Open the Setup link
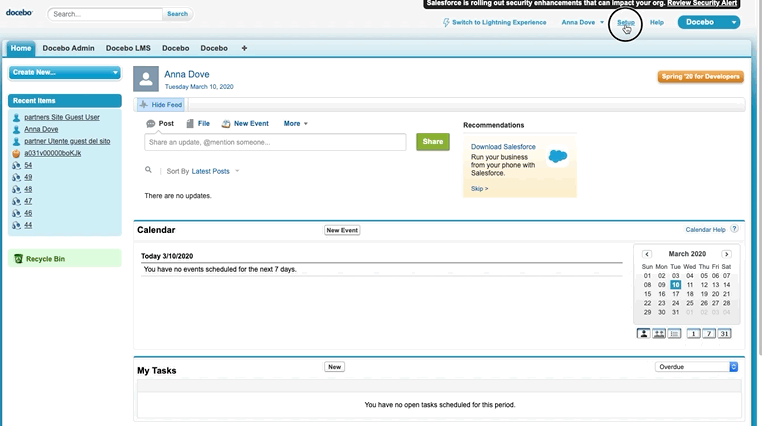762x426 pixels. pyautogui.click(x=626, y=22)
